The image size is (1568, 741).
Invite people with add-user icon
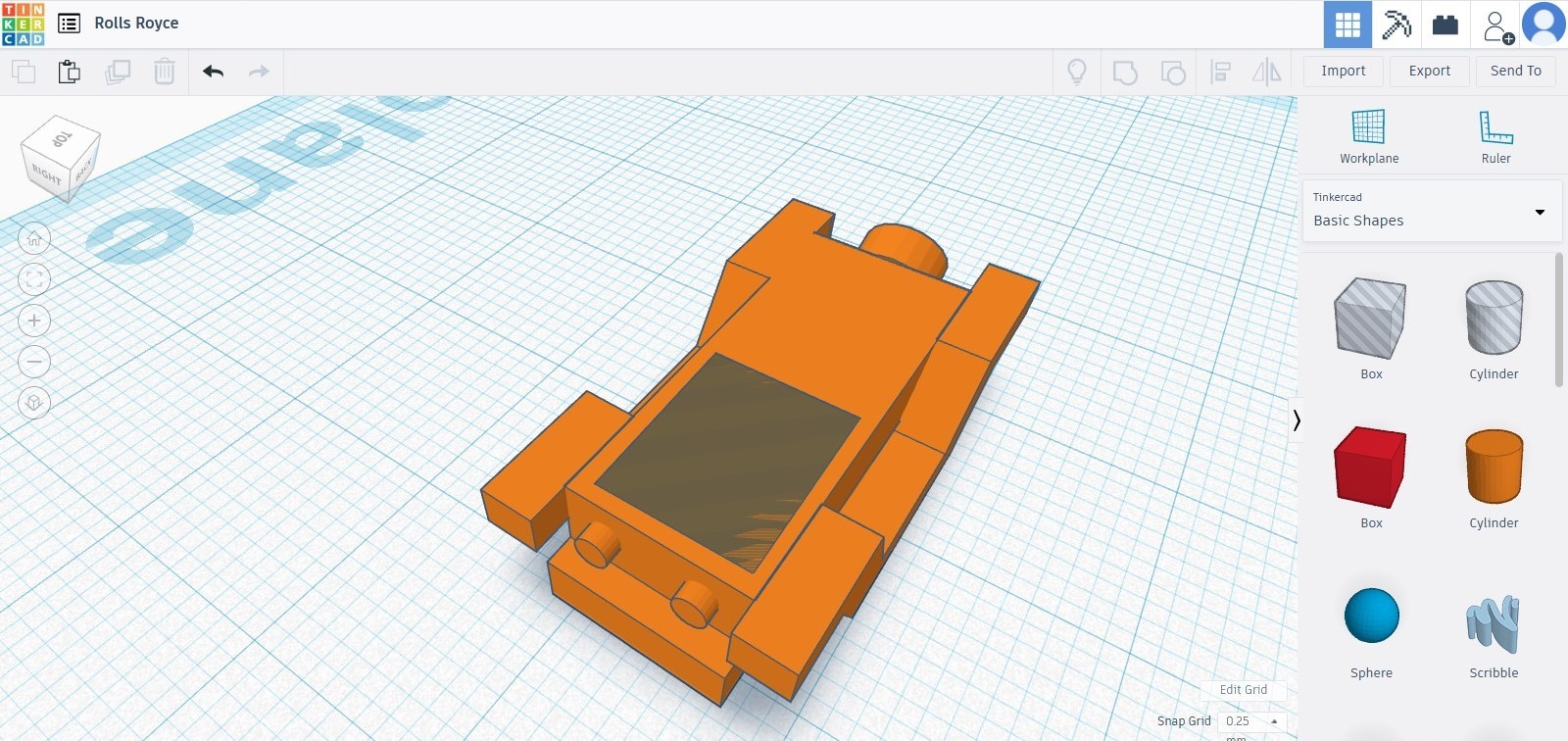pos(1497,26)
